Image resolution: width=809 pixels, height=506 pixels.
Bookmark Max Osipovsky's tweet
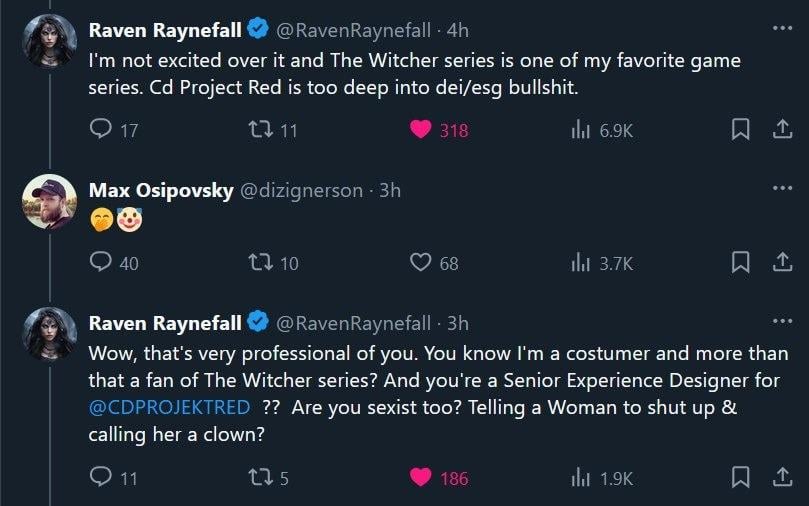point(740,263)
